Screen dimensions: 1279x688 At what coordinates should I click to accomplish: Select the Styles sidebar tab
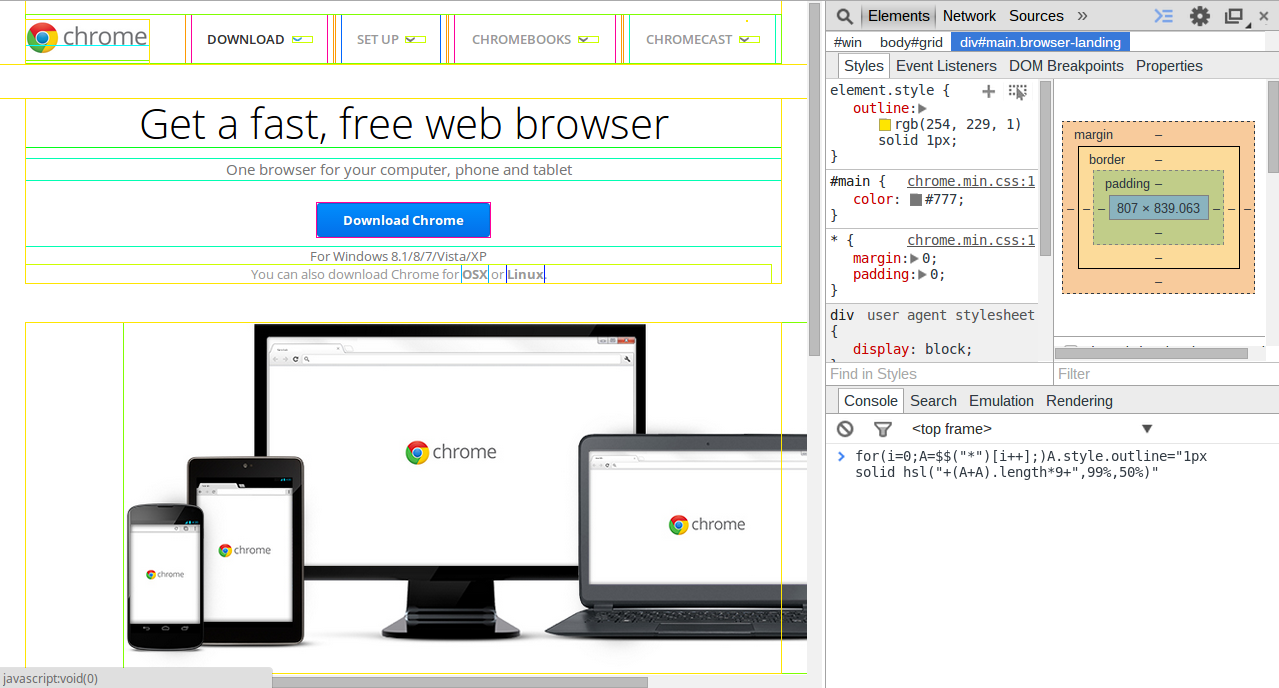click(863, 66)
